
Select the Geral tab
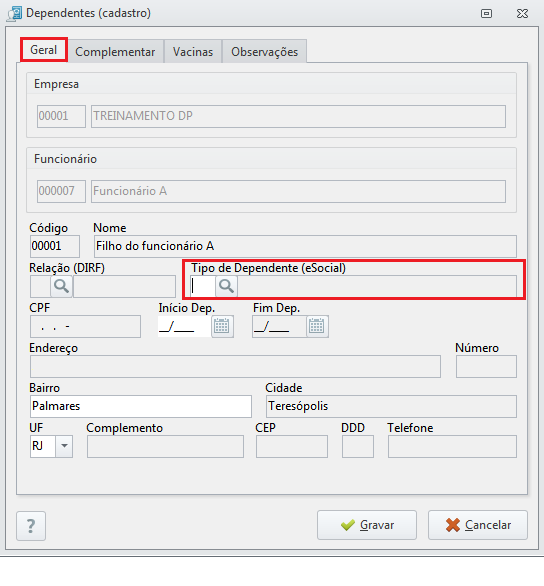point(44,50)
